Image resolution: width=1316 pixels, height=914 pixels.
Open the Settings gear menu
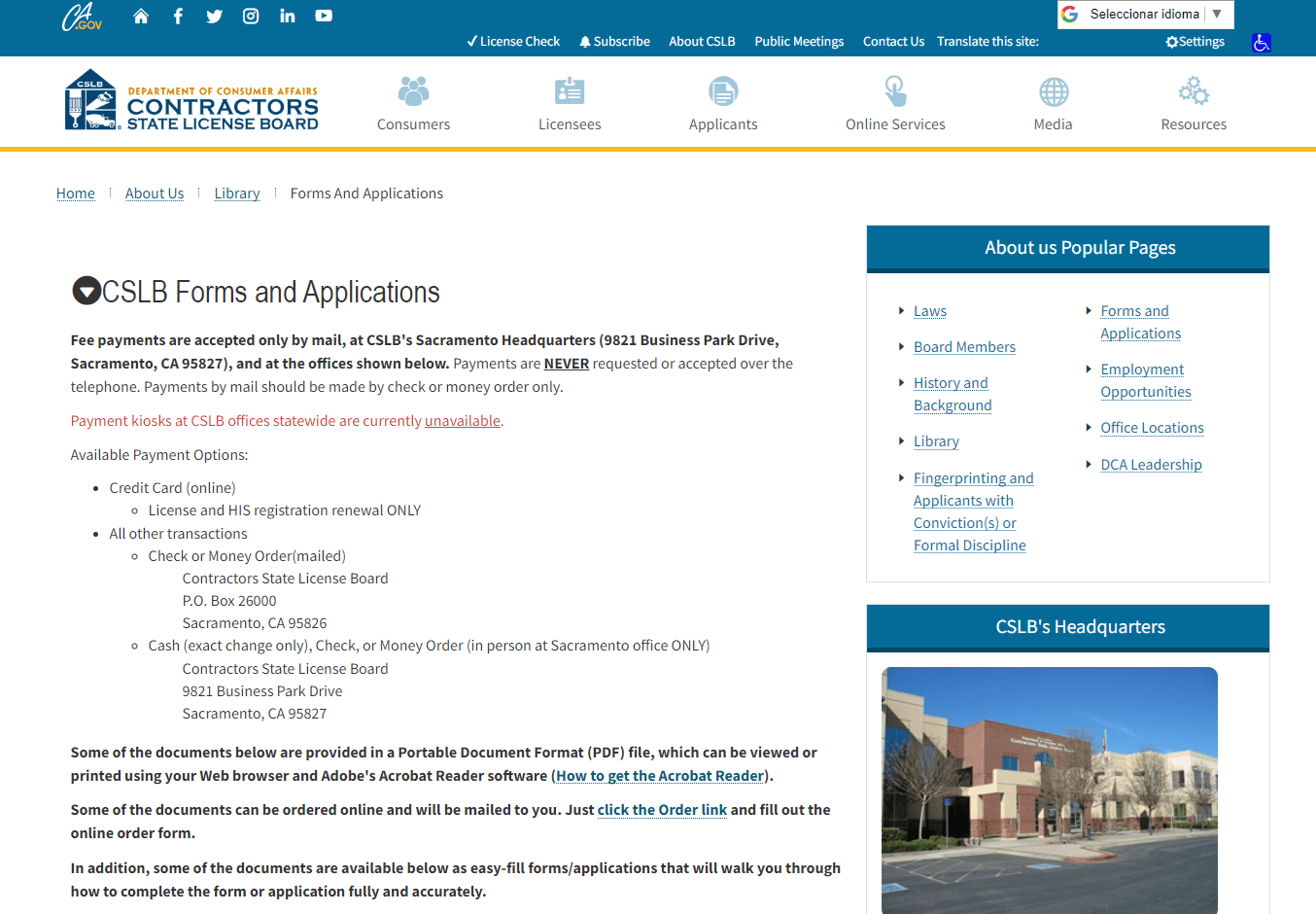pos(1195,42)
